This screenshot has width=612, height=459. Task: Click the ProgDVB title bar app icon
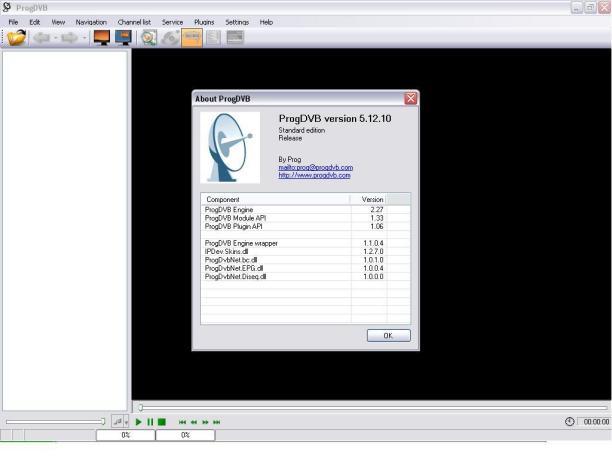coord(7,7)
